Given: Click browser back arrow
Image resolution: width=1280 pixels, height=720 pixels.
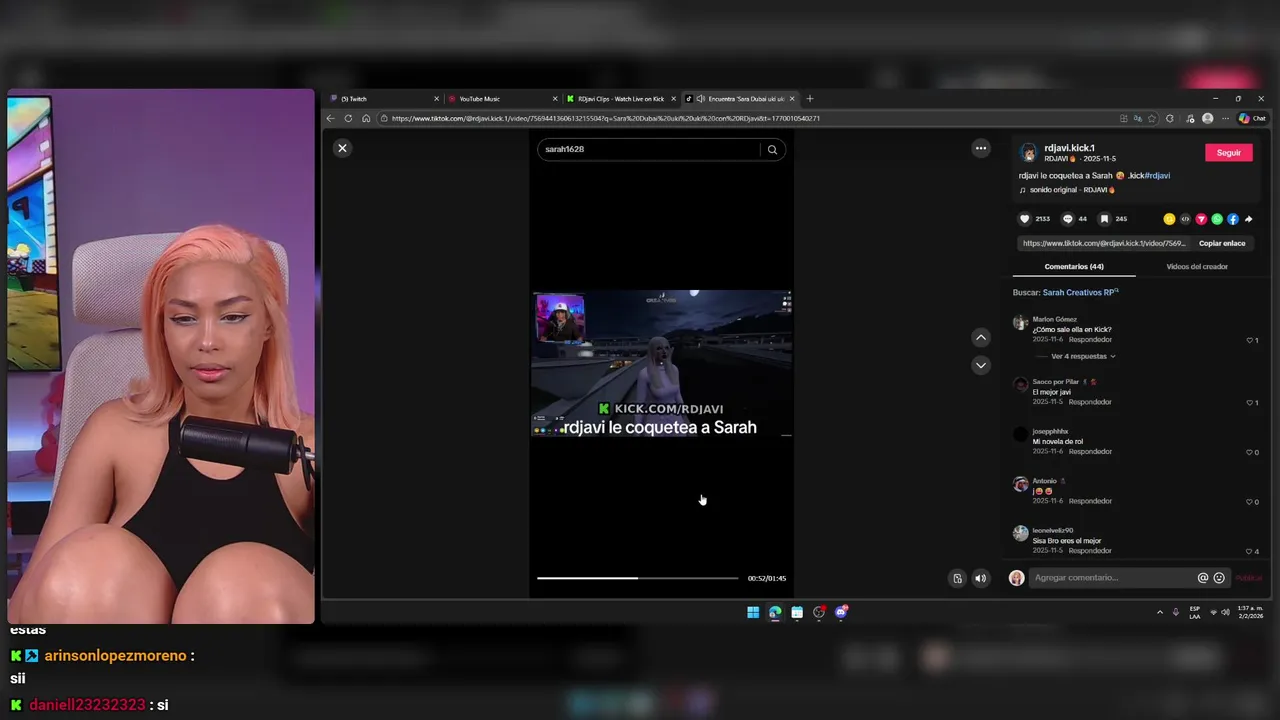Looking at the screenshot, I should click(331, 118).
